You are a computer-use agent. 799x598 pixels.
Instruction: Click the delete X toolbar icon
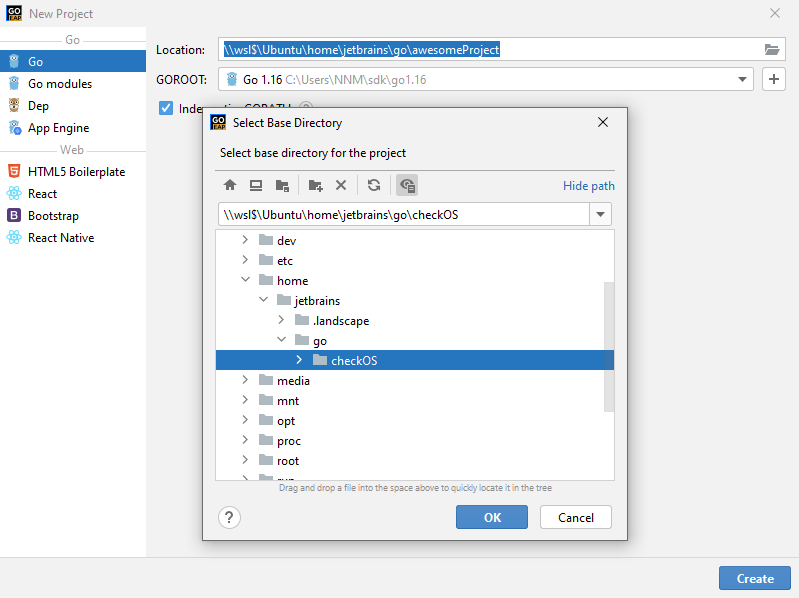(341, 185)
